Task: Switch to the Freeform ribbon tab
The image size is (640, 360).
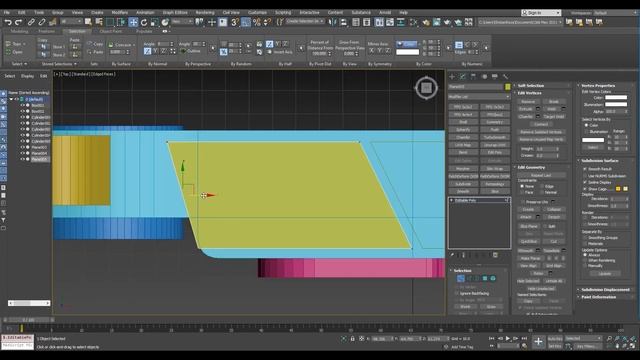Action: [46, 31]
